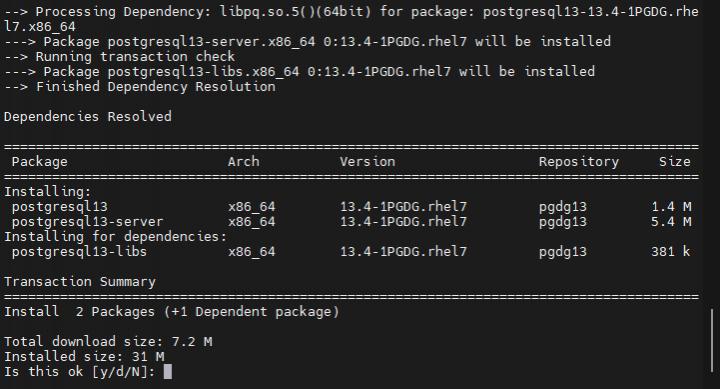Click the Install 2 Packages summary line

[171, 311]
